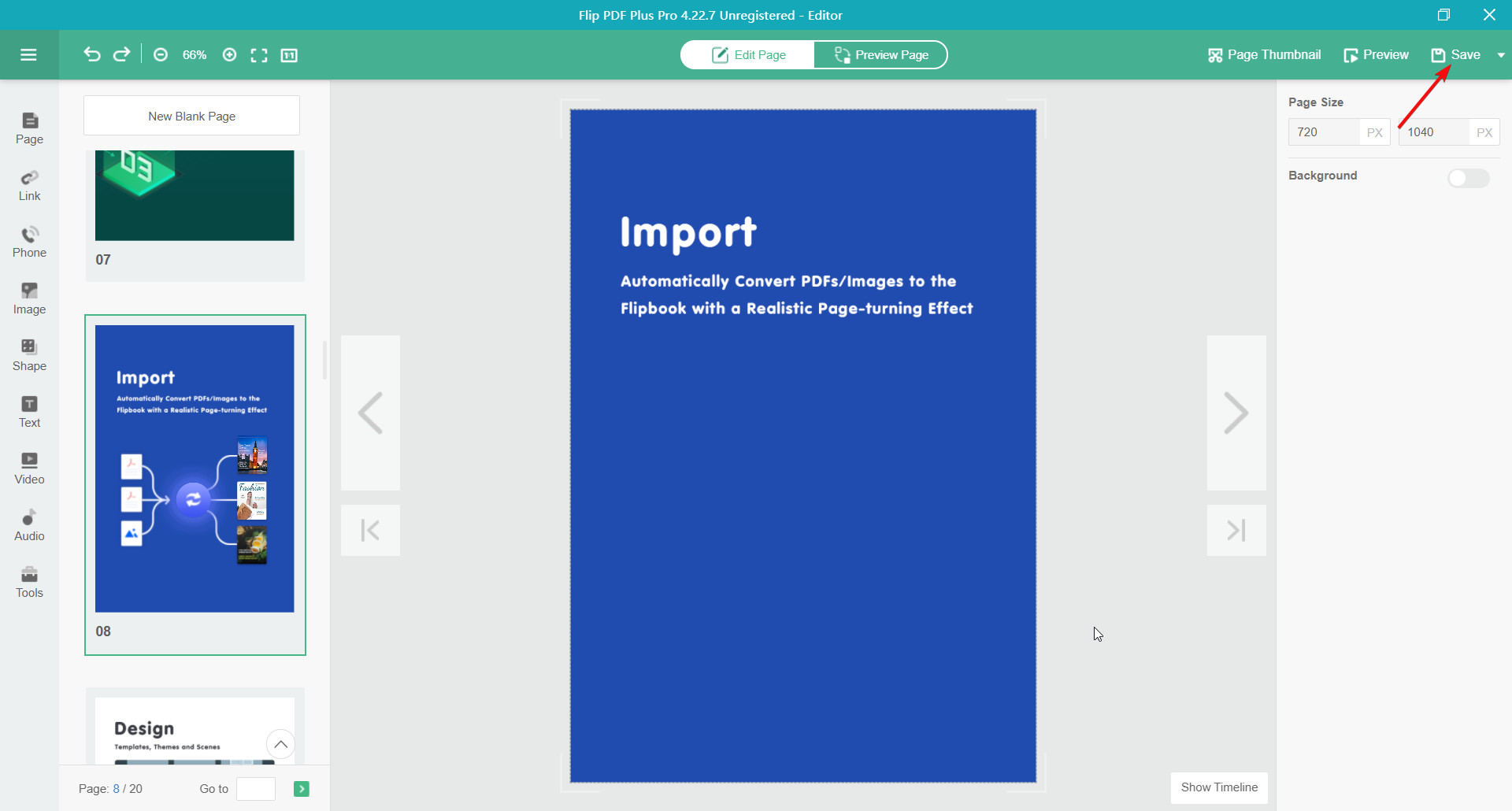Open the hamburger menu
This screenshot has height=811, width=1512.
pos(28,54)
